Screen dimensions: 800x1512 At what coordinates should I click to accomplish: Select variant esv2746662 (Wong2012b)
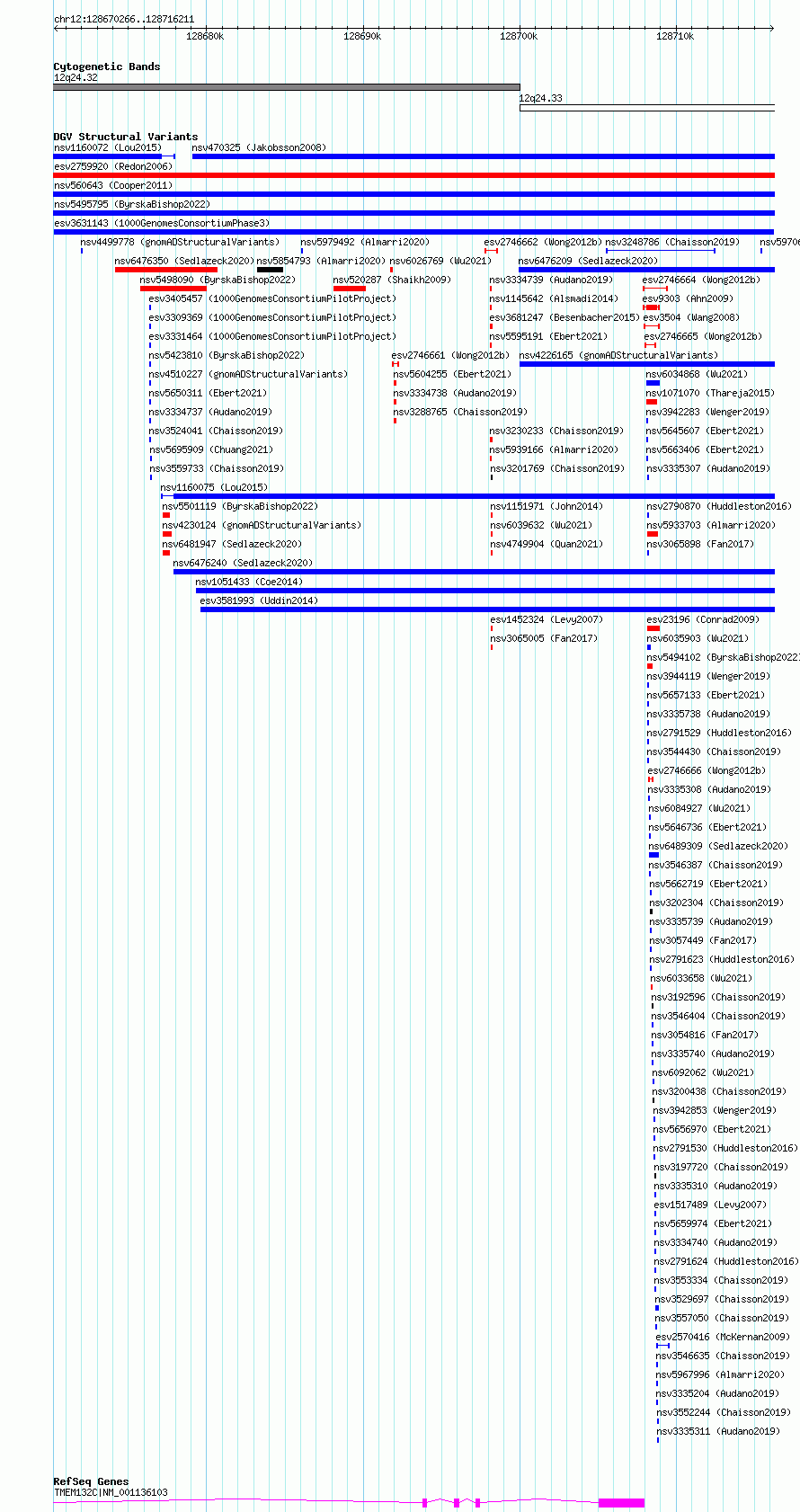pos(543,242)
